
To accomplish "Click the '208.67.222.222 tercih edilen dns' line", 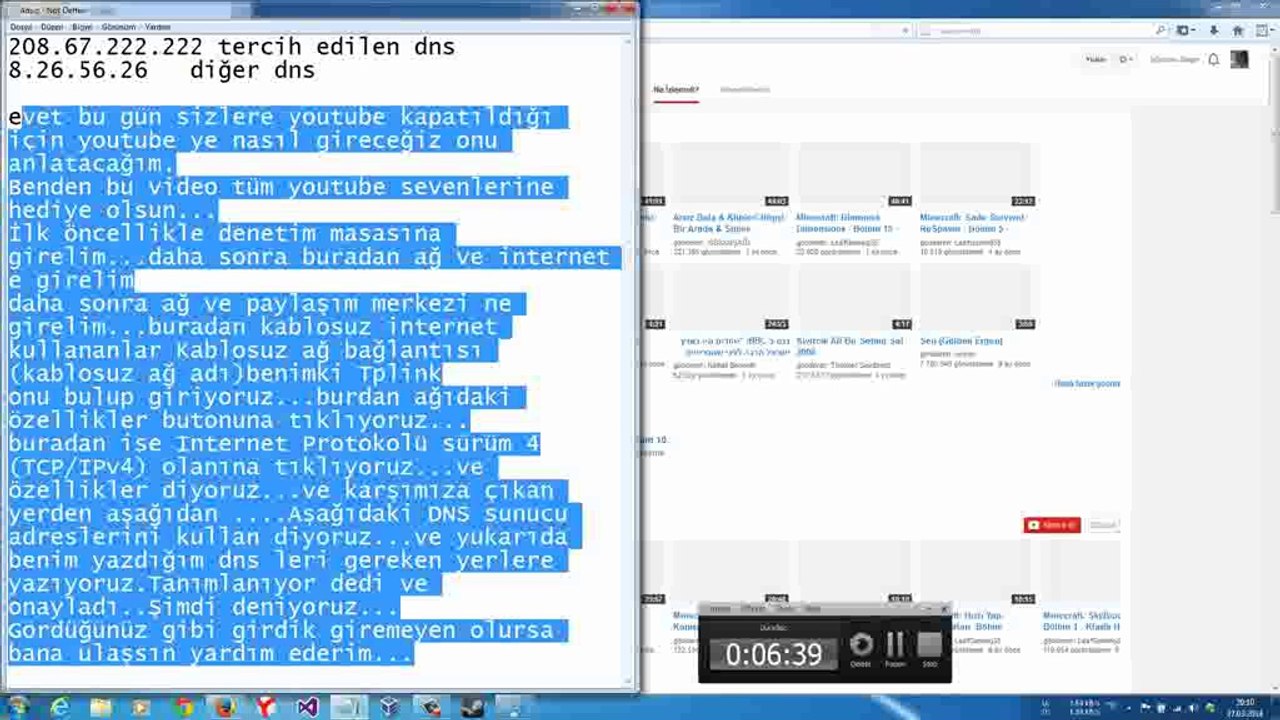I will (x=232, y=46).
